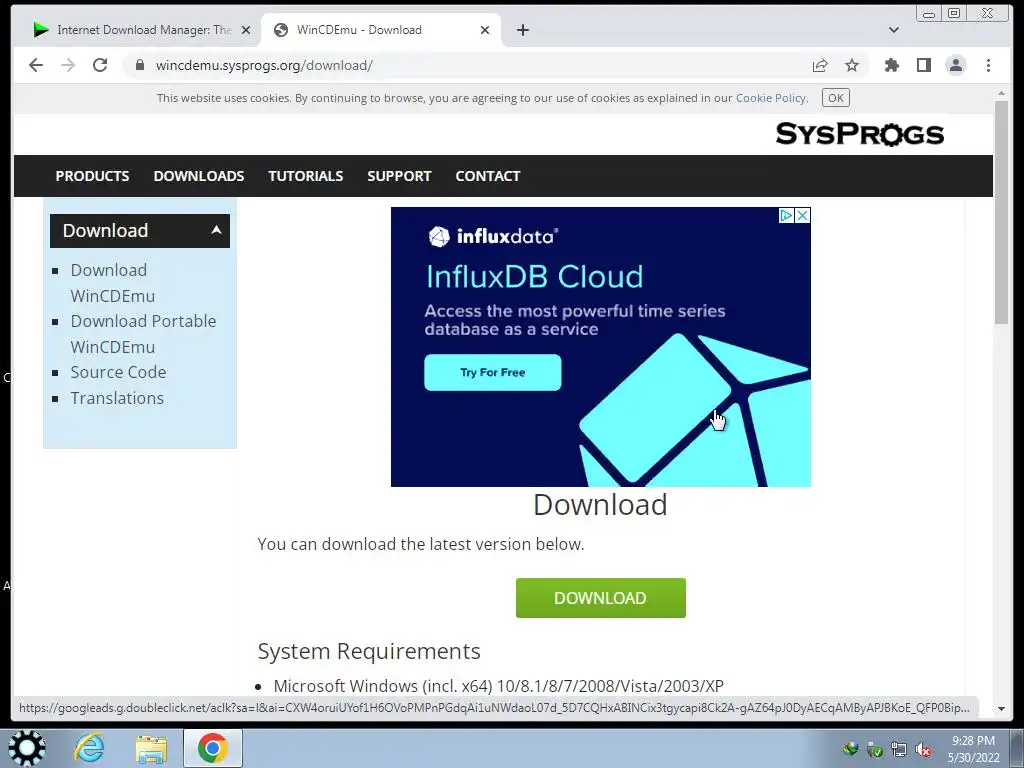Image resolution: width=1024 pixels, height=768 pixels.
Task: Accept cookies with OK button
Action: [x=836, y=98]
